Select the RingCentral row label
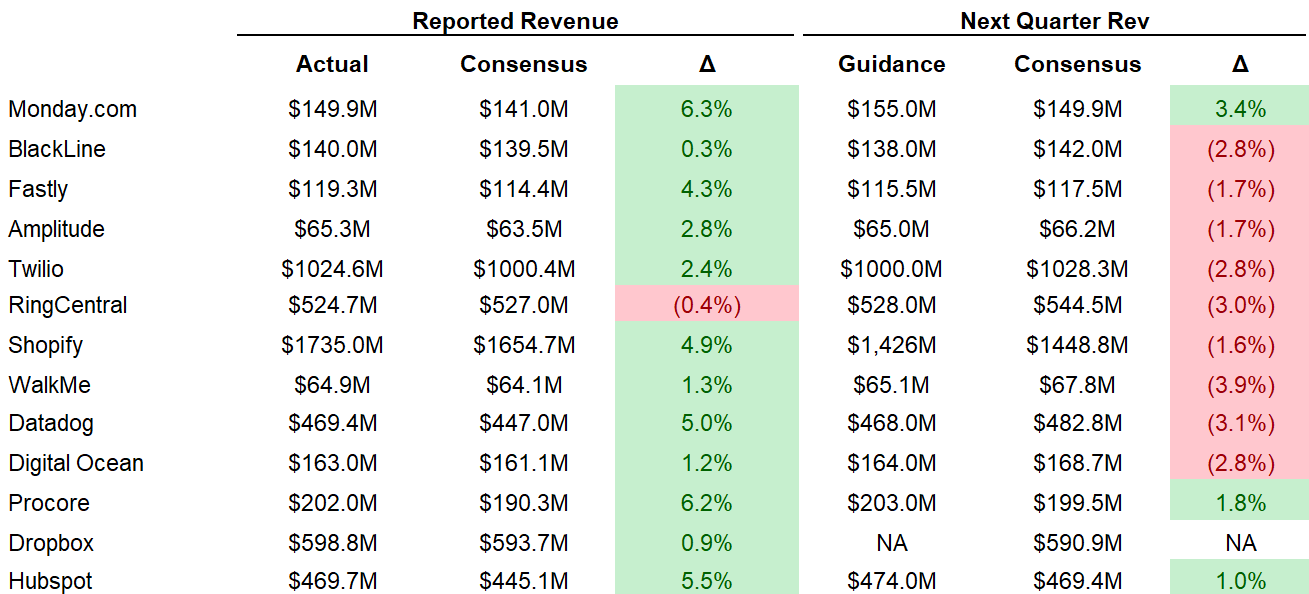This screenshot has width=1309, height=594. tap(68, 305)
